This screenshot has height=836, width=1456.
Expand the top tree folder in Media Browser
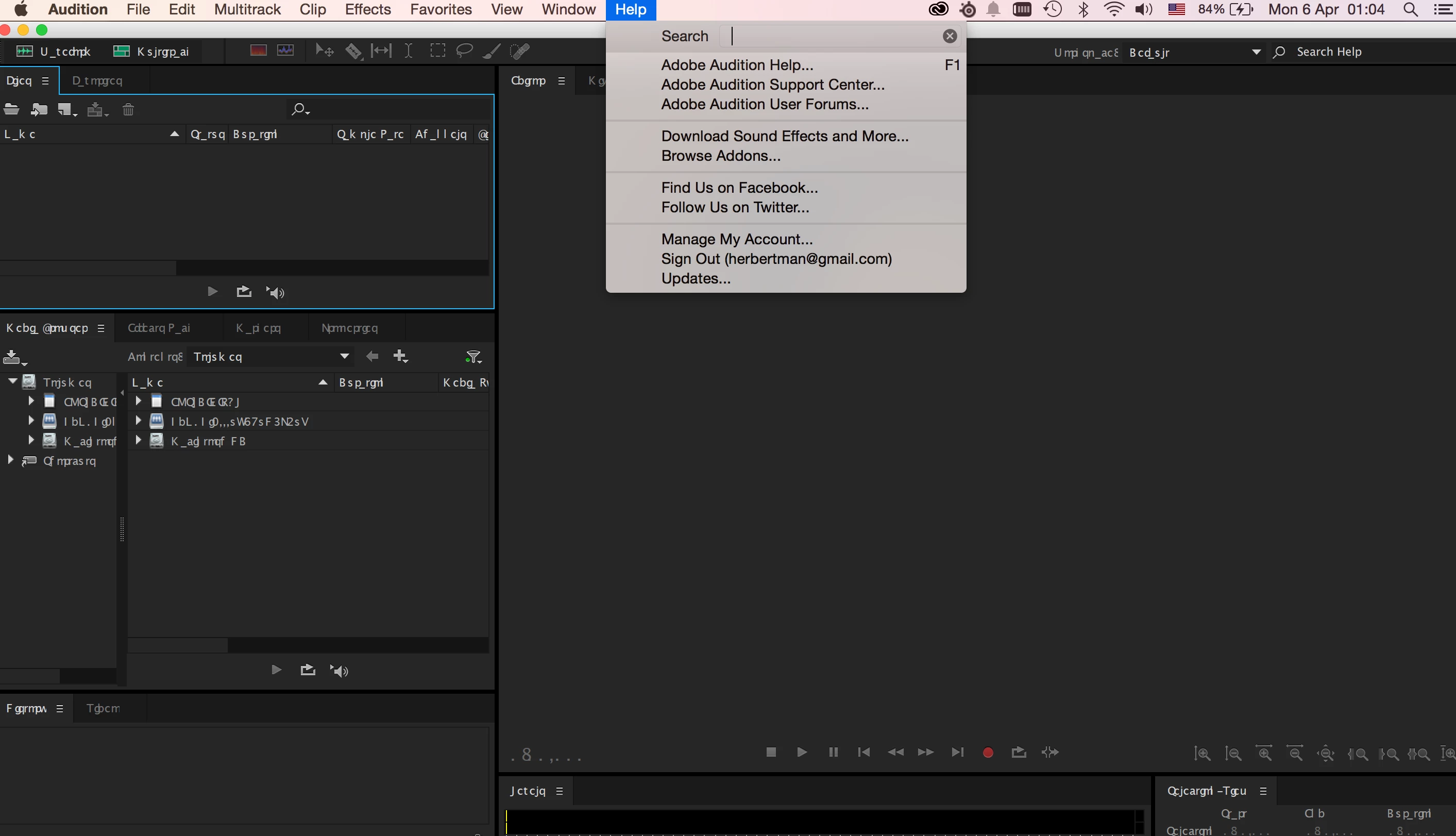[13, 382]
